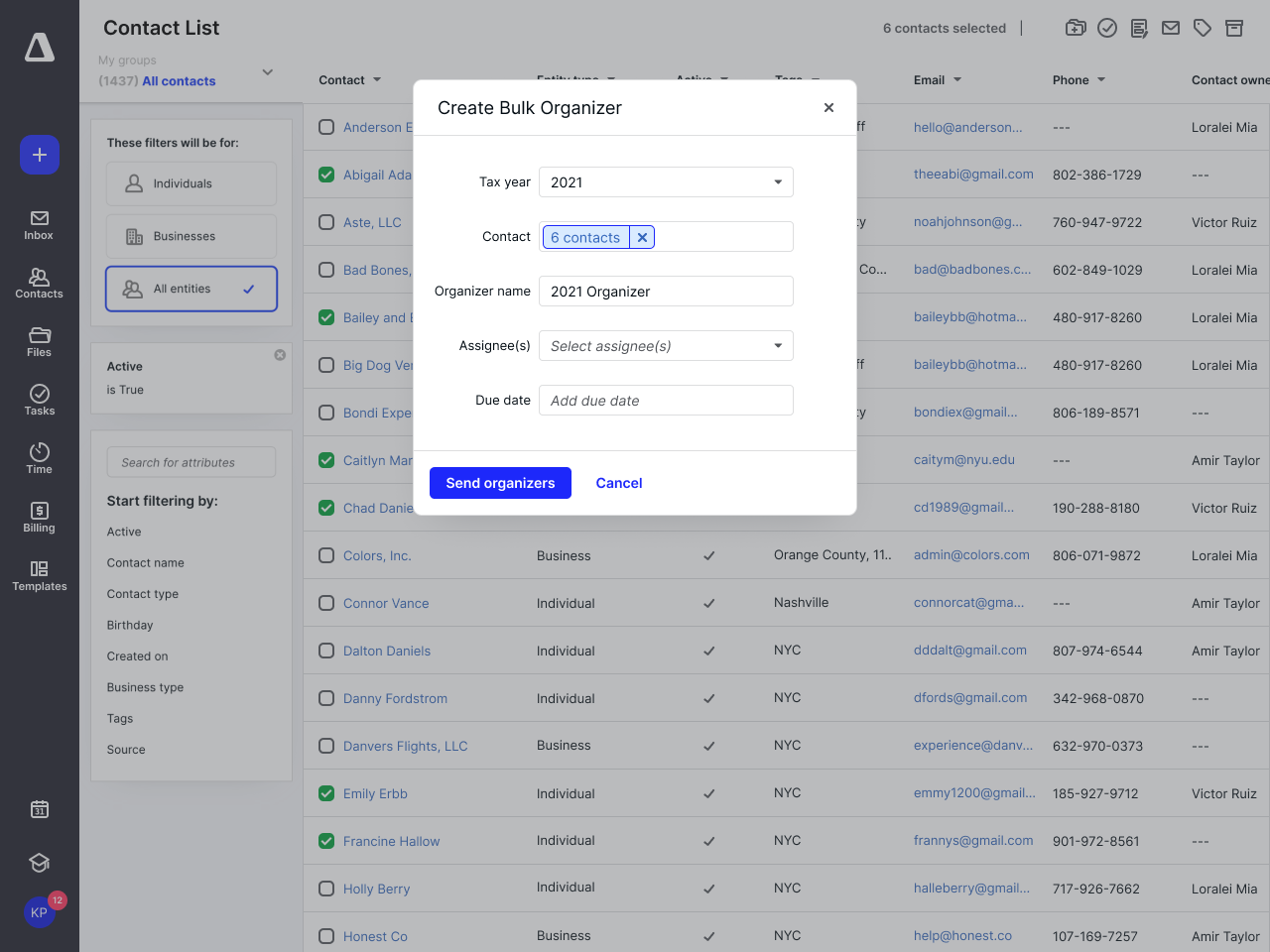1270x952 pixels.
Task: Click the envelope email icon in toolbar
Action: 1171,28
